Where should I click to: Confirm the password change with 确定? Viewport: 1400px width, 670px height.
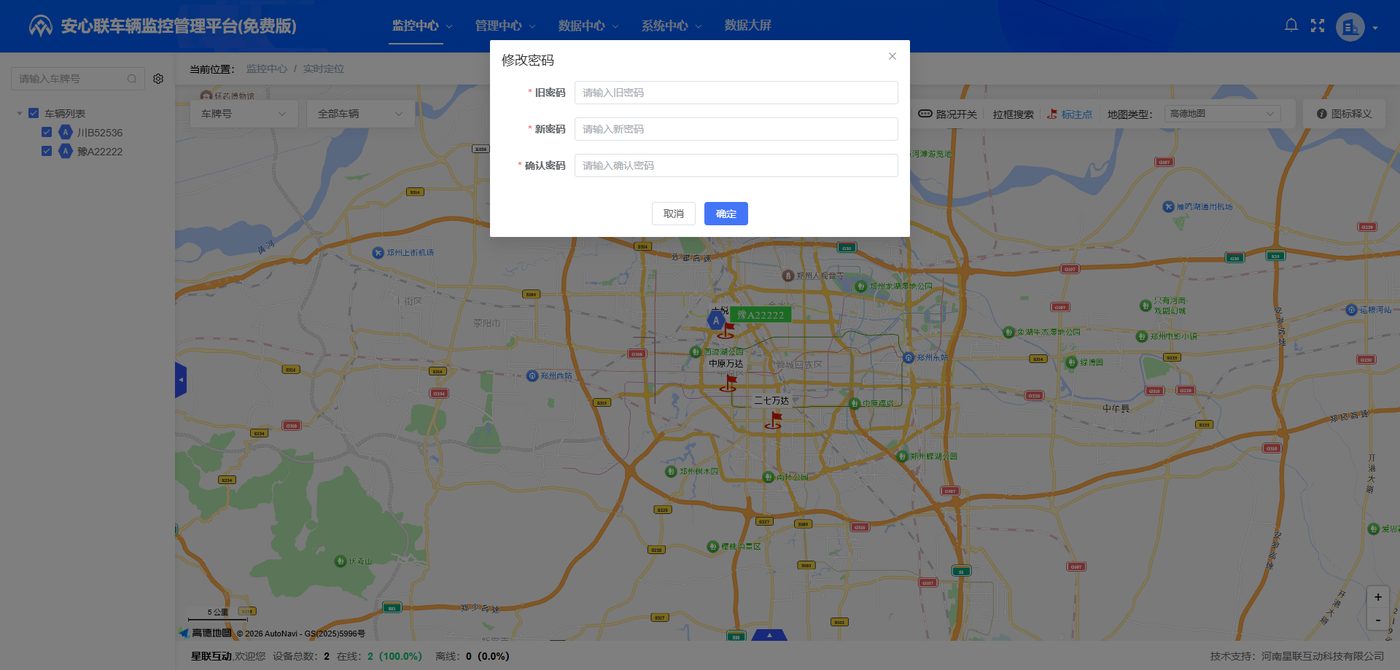pyautogui.click(x=726, y=214)
